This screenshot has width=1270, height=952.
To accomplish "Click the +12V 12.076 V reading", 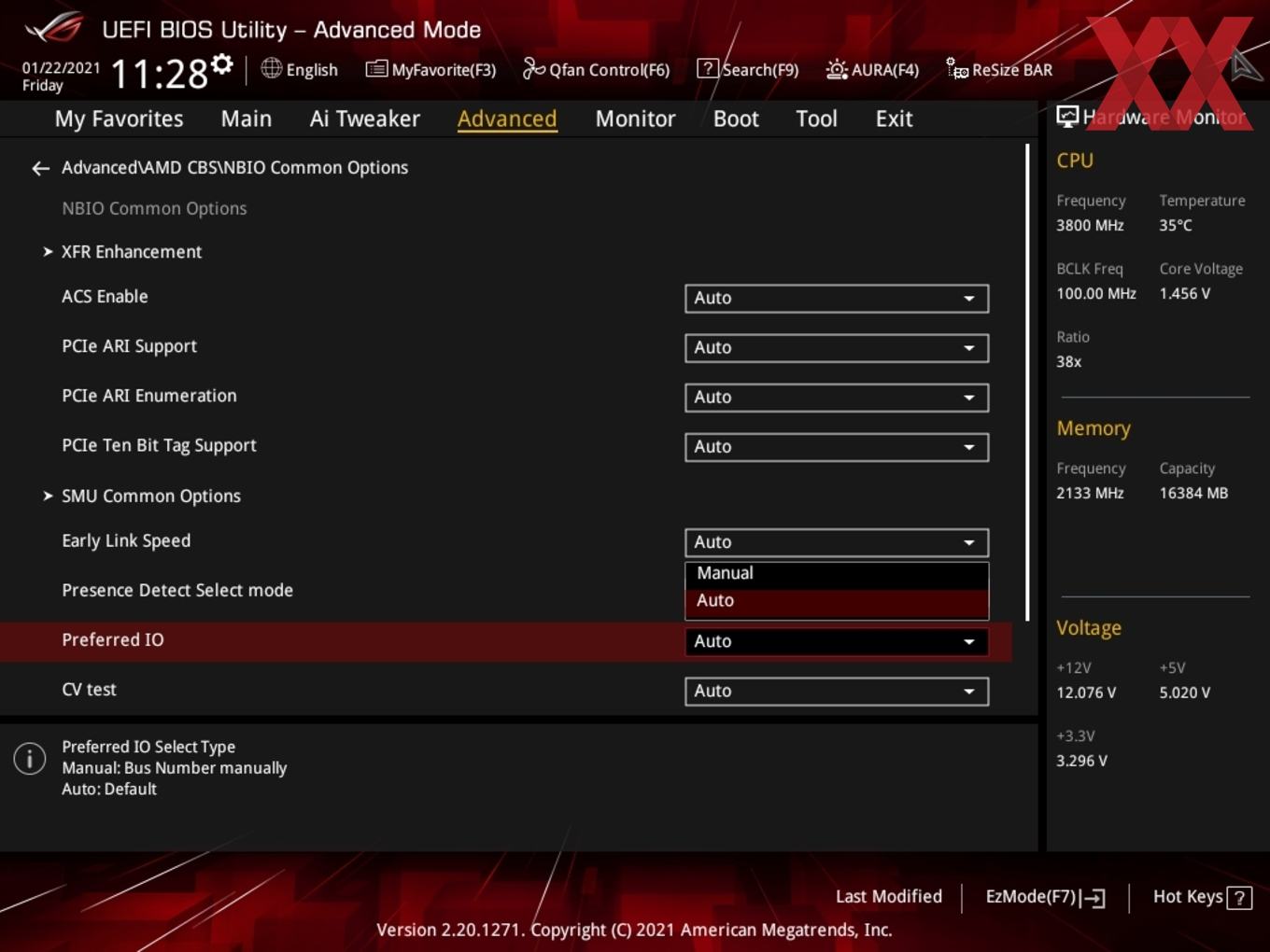I will tap(1086, 693).
